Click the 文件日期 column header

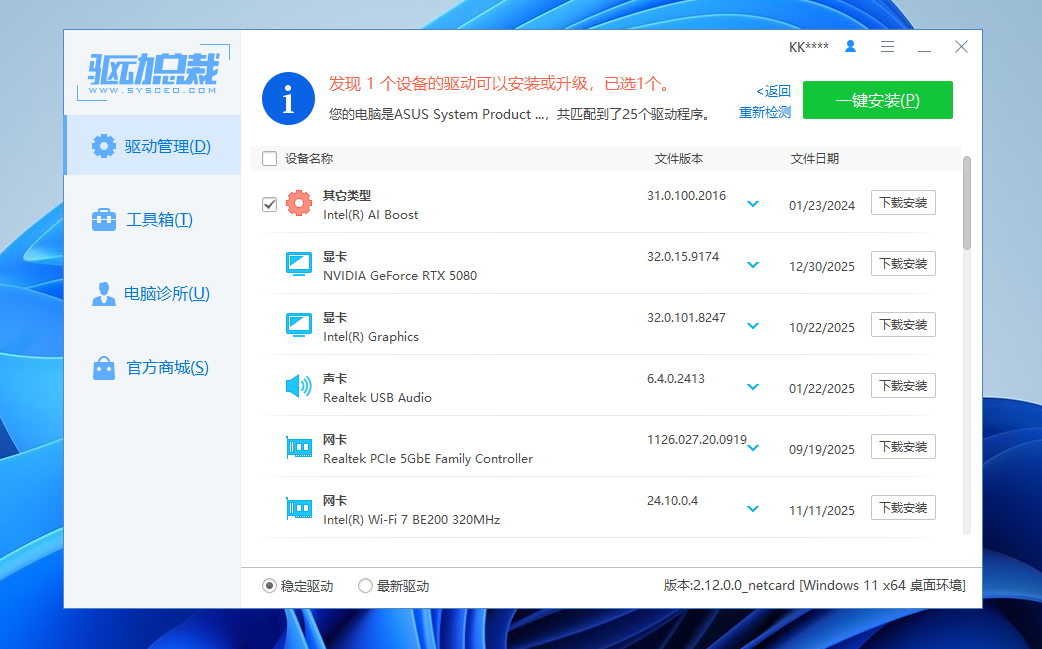click(x=815, y=159)
